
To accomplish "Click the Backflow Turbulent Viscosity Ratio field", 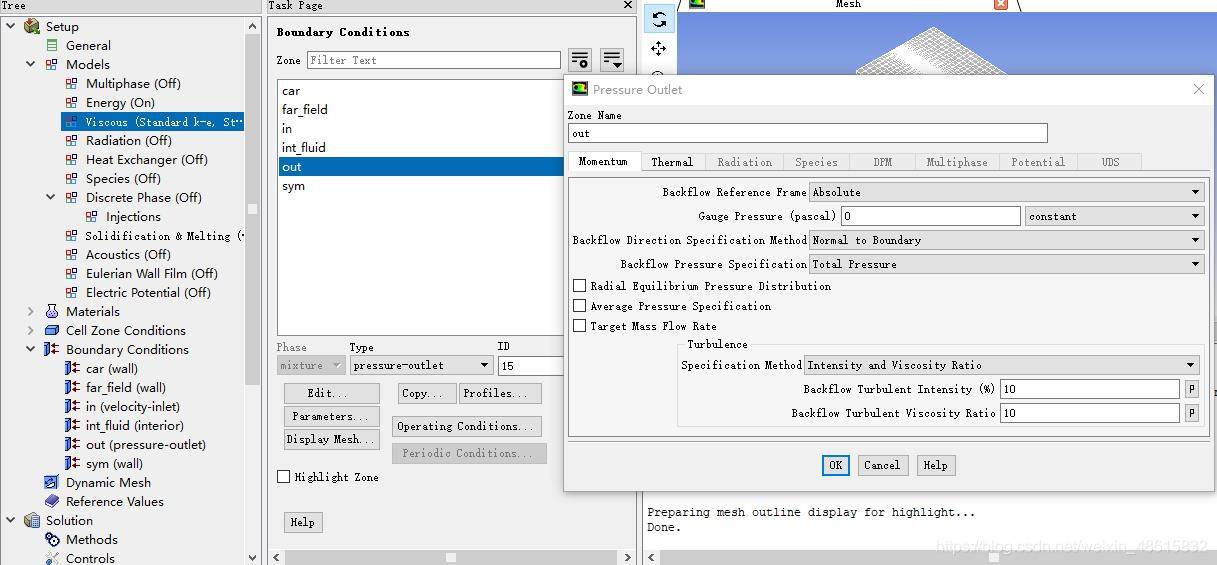I will pyautogui.click(x=1090, y=413).
